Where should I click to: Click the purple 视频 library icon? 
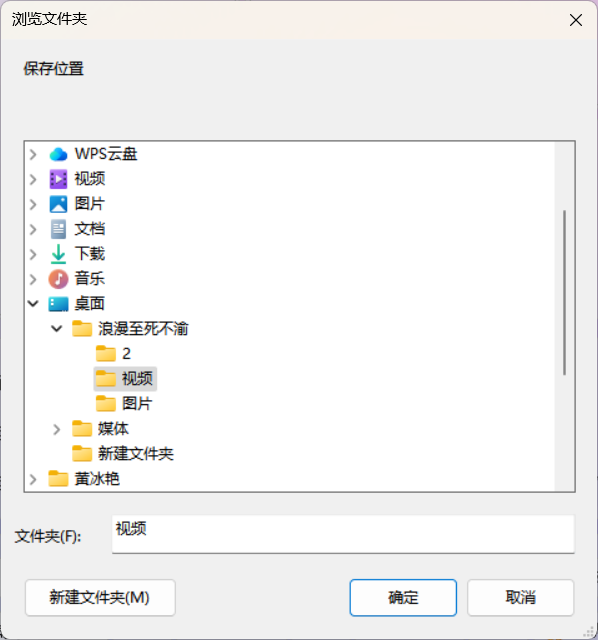pyautogui.click(x=58, y=179)
